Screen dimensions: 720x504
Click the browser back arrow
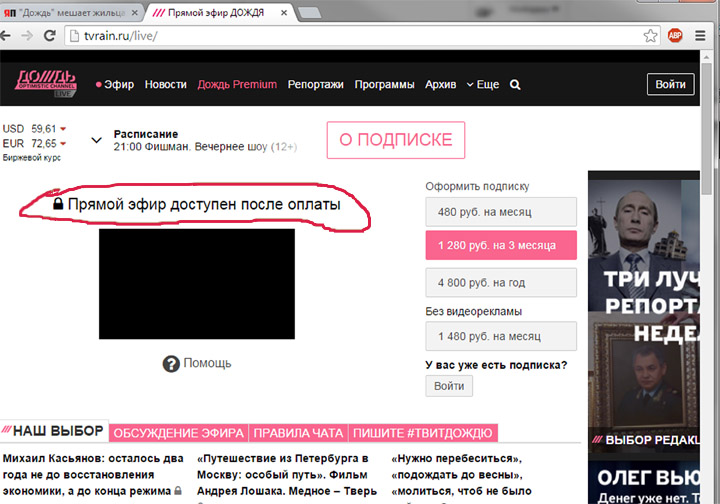coord(5,35)
